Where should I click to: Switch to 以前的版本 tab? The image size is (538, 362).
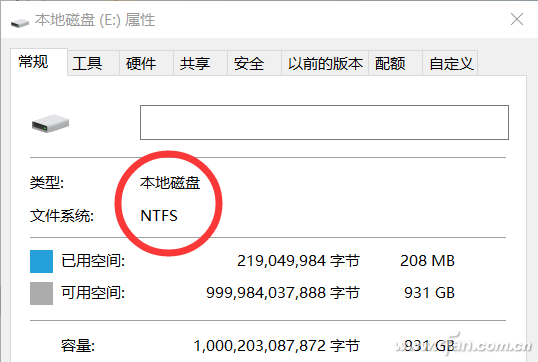pos(325,63)
